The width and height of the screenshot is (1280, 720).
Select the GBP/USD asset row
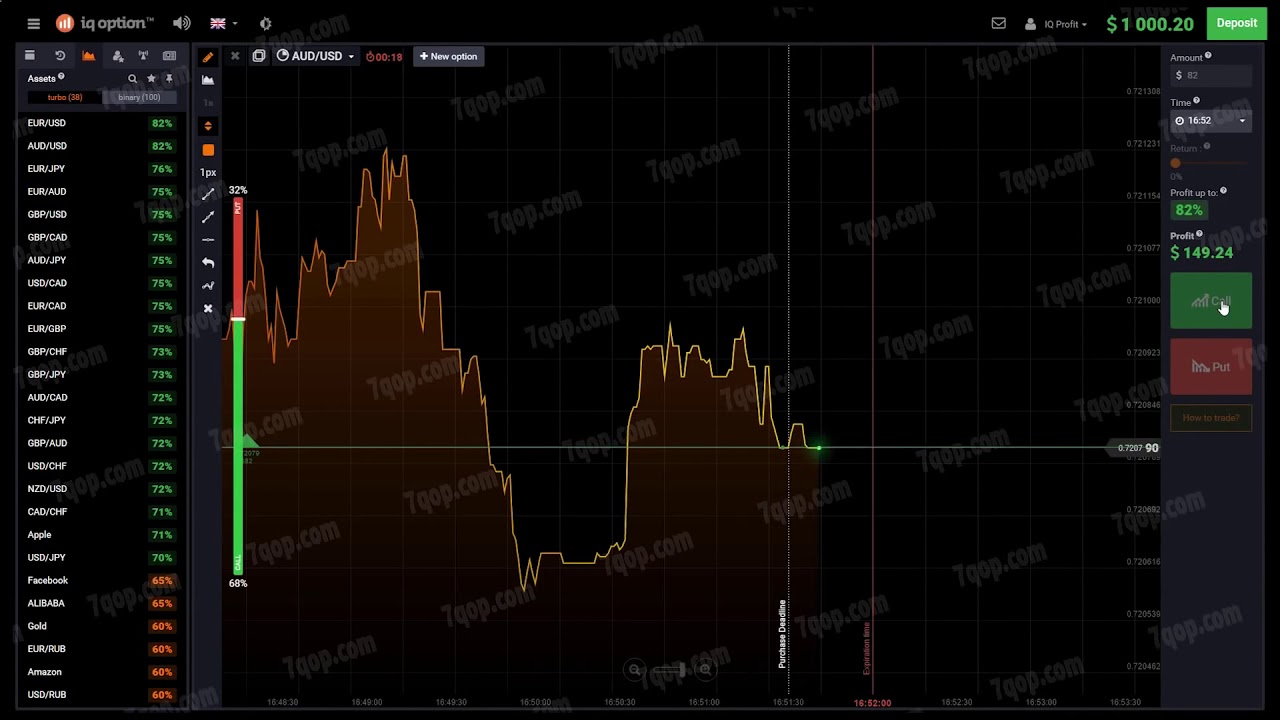100,214
